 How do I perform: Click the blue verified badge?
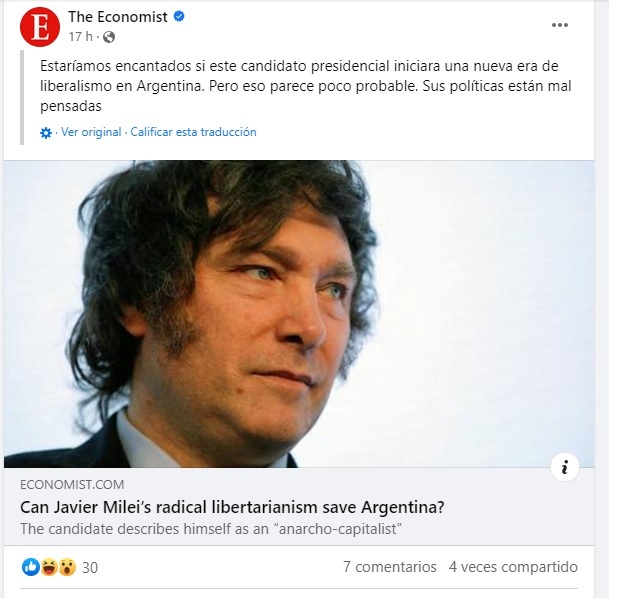tap(179, 17)
